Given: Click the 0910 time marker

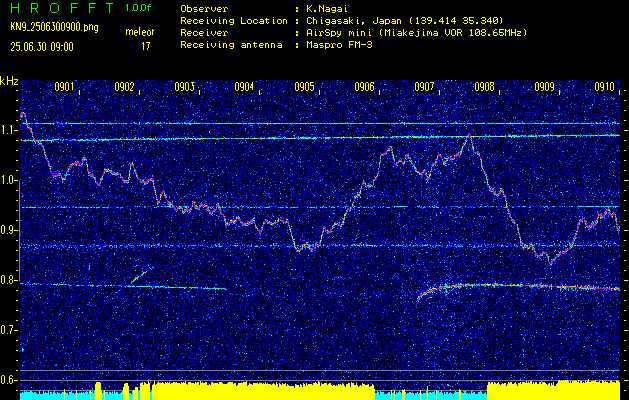Looking at the screenshot, I should tap(605, 87).
